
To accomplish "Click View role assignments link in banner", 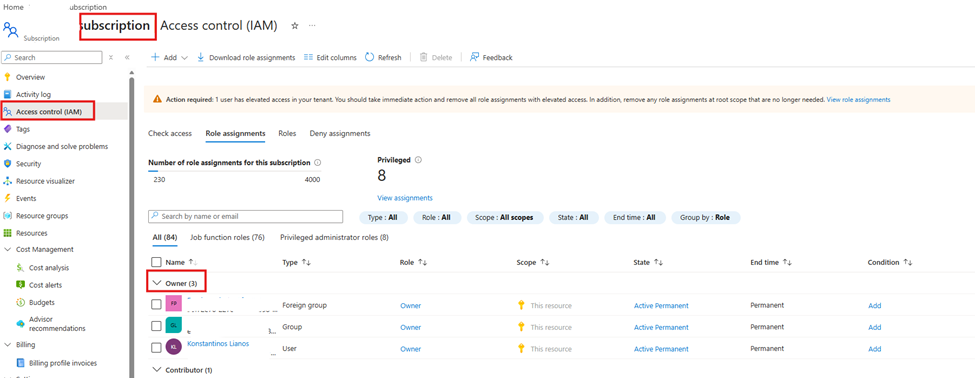I will pos(858,99).
